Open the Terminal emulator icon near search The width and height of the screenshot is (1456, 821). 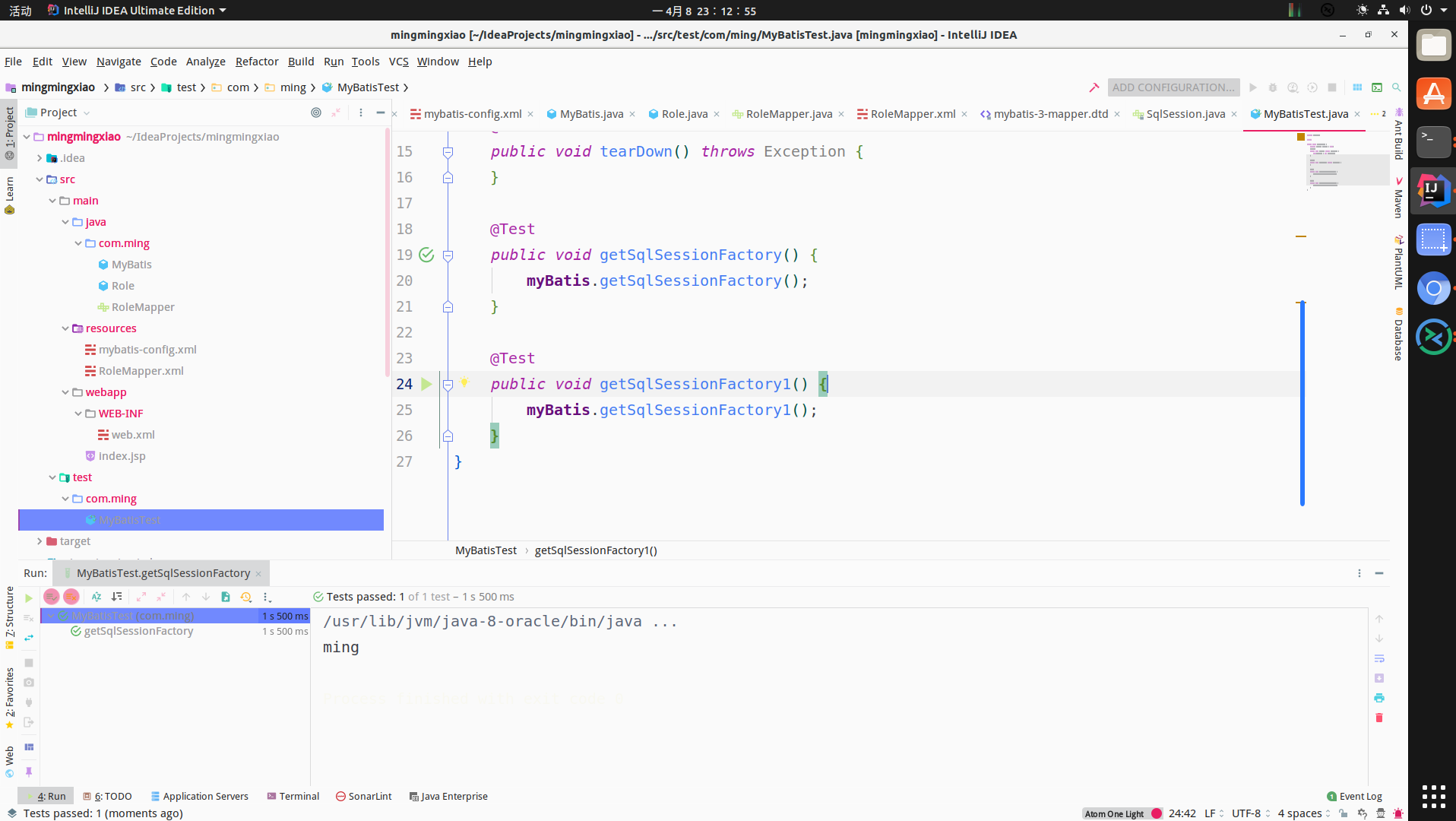1377,87
